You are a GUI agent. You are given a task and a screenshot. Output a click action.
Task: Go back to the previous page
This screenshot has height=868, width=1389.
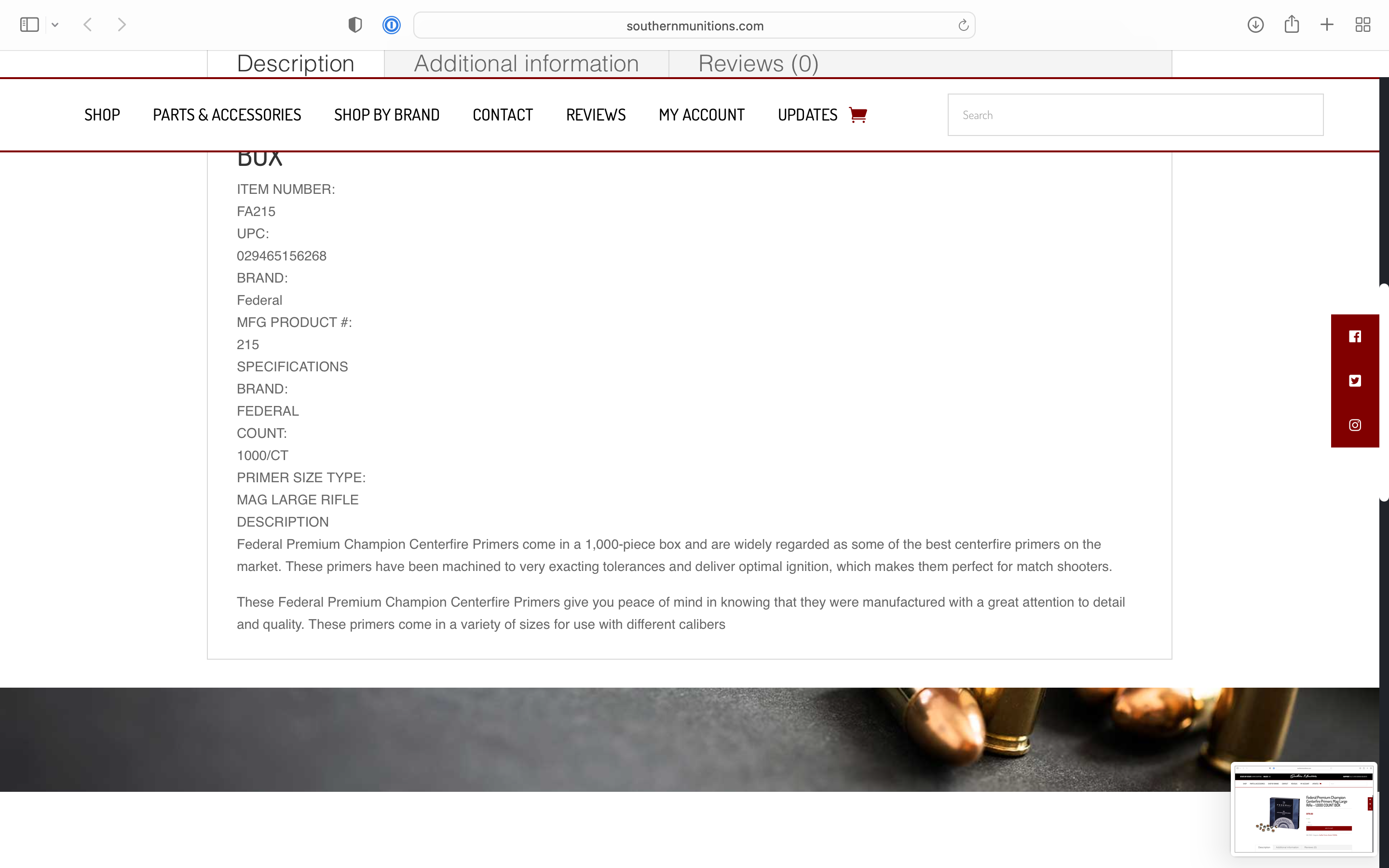(88, 25)
